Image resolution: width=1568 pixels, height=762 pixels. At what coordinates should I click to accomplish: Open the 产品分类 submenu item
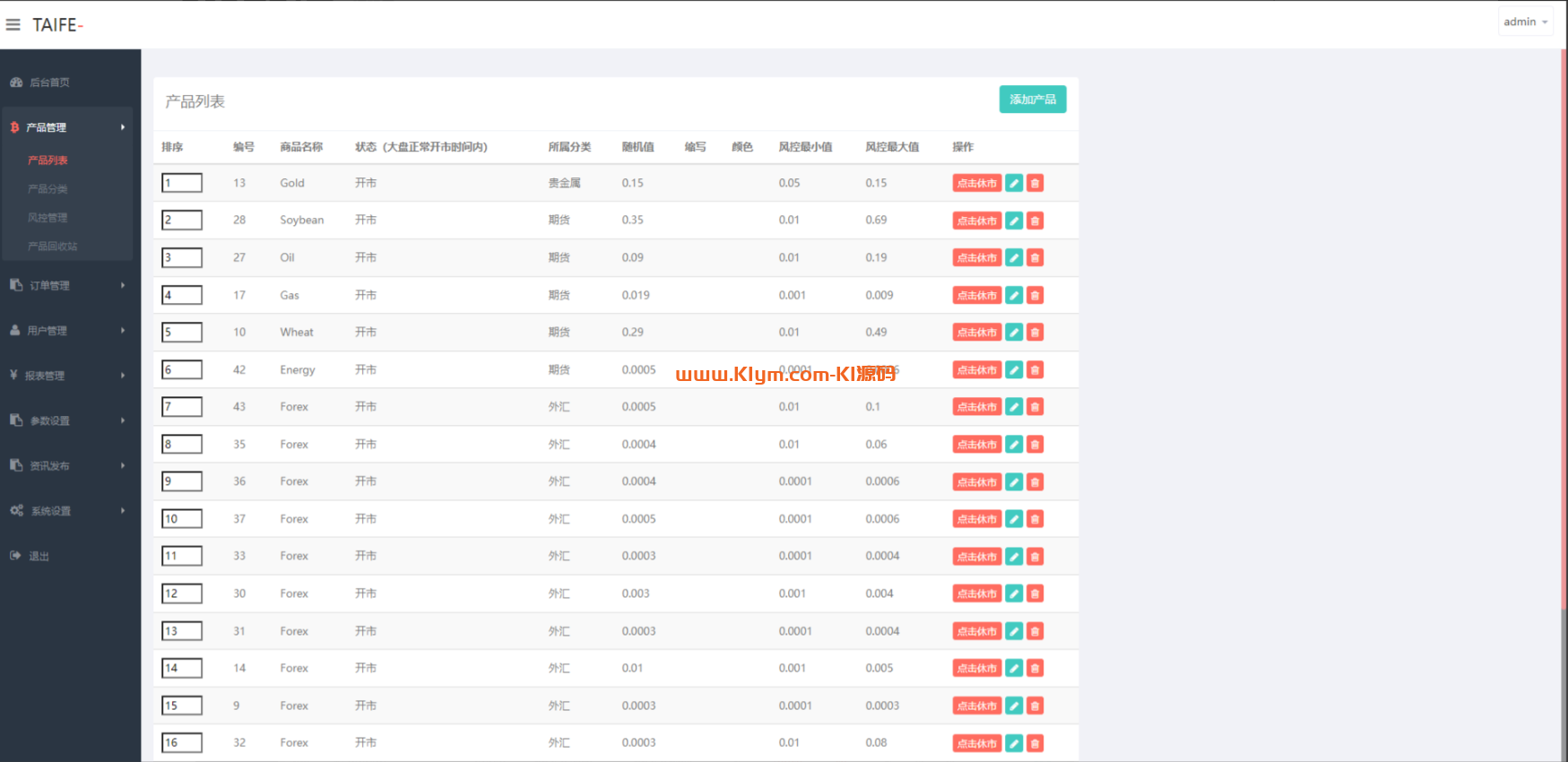click(48, 189)
